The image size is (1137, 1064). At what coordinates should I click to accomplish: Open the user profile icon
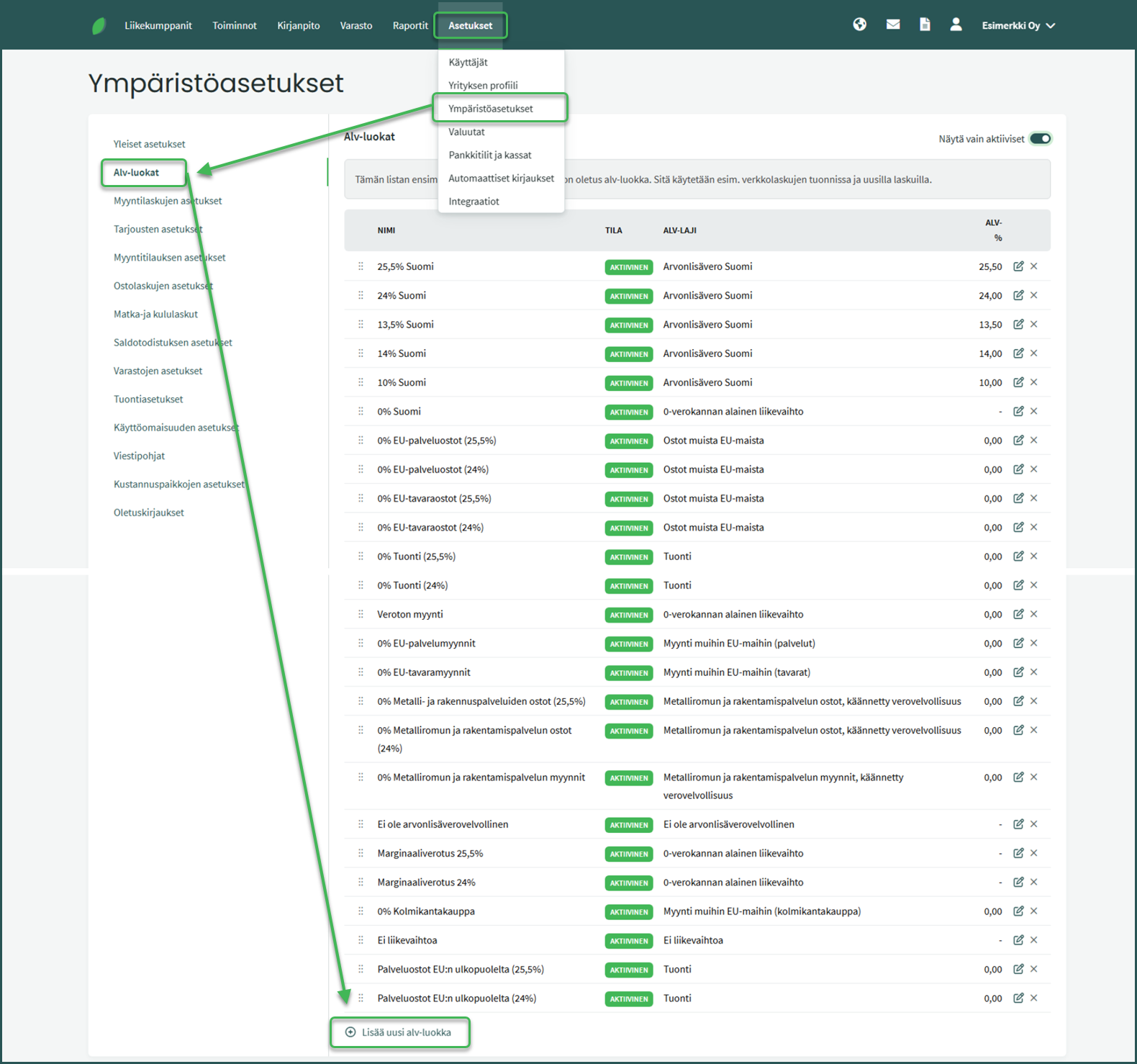[x=956, y=24]
